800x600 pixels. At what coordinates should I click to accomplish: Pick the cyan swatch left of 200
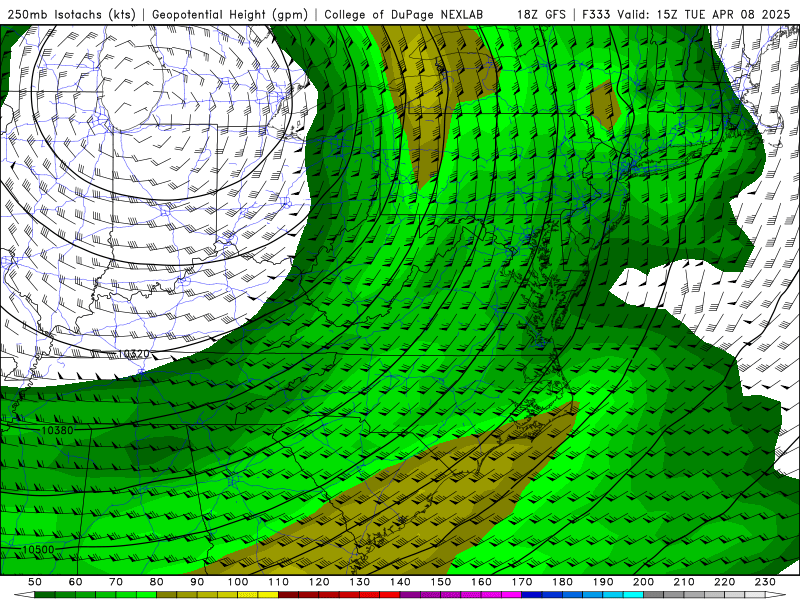tap(633, 594)
